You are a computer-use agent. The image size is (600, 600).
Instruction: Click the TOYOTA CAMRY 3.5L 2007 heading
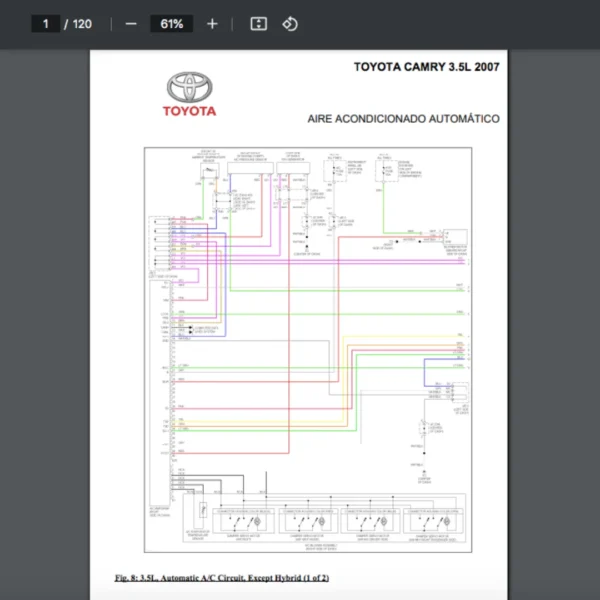click(x=427, y=67)
